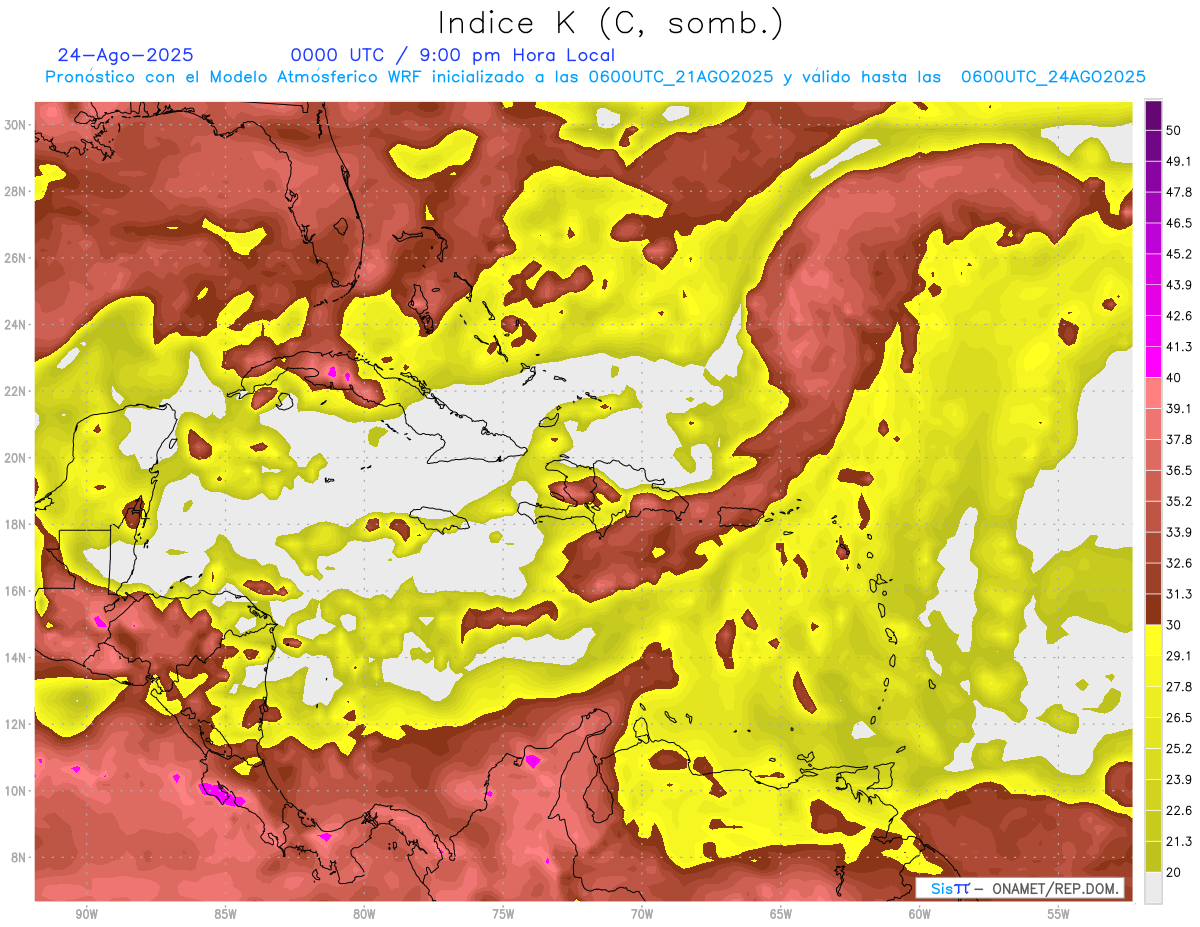Screen dimensions: 1200x927
Task: Click the color scale value "25.2"
Action: tap(1179, 749)
